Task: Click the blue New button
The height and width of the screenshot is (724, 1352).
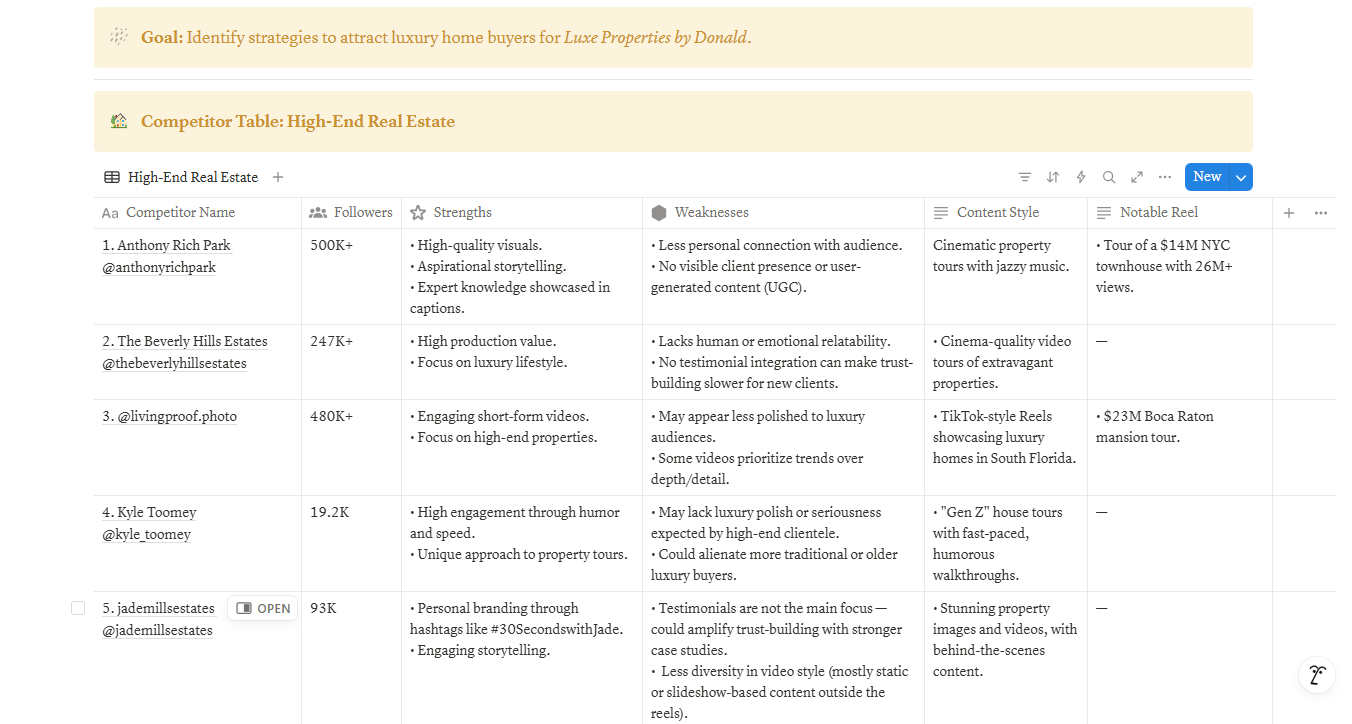Action: coord(1207,177)
